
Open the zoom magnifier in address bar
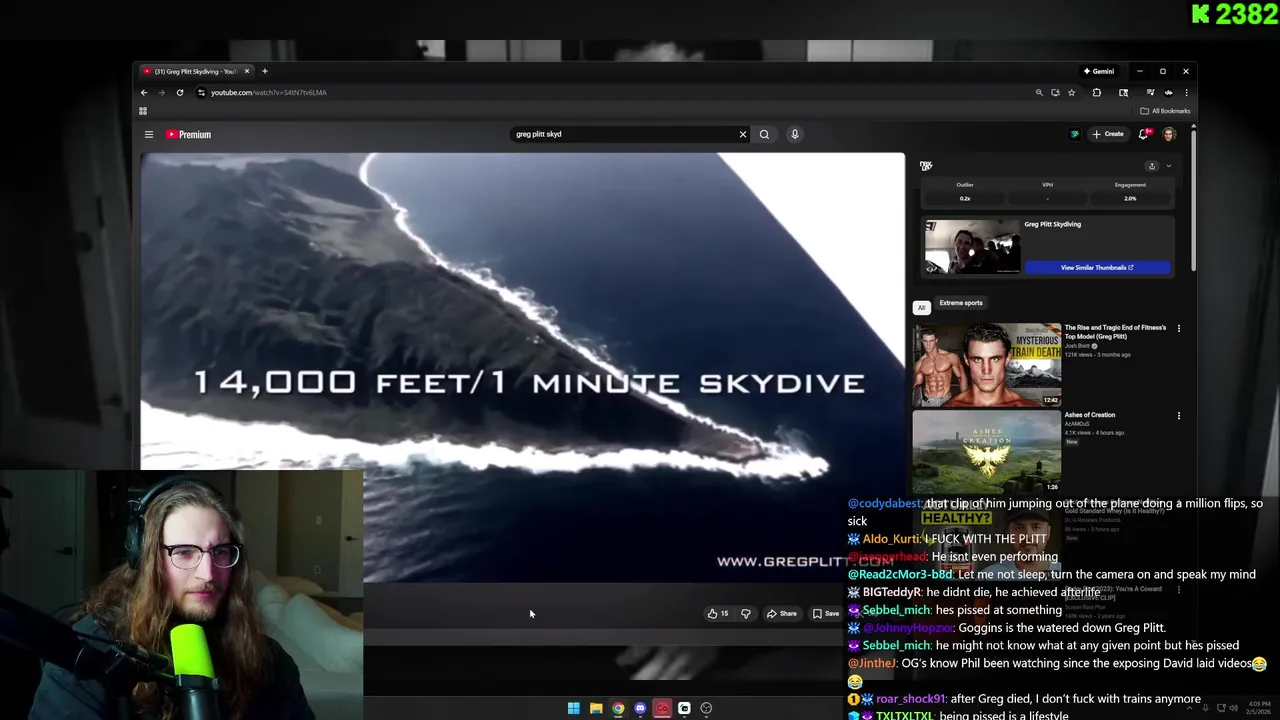coord(1039,92)
